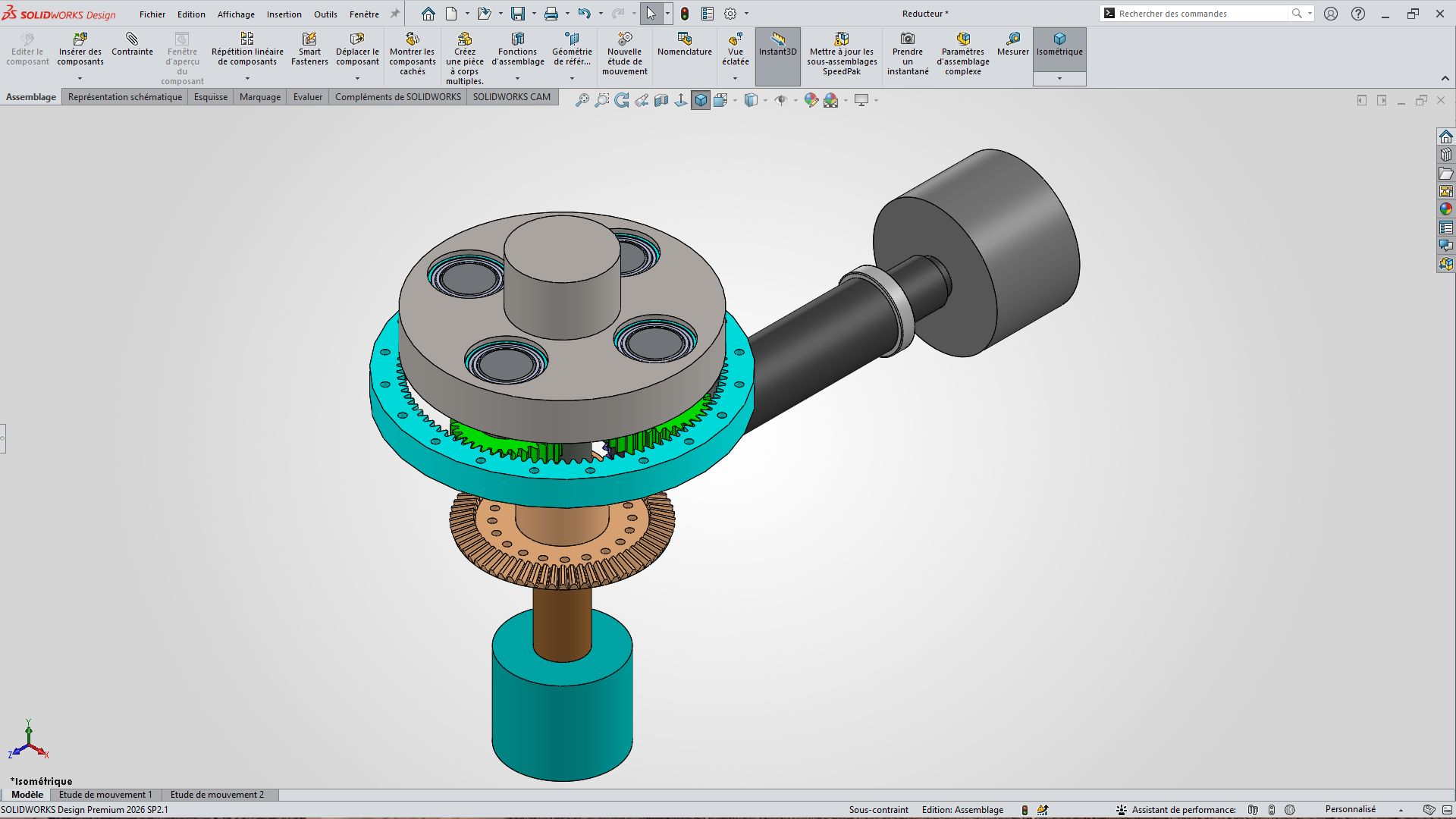The width and height of the screenshot is (1456, 819).
Task: Open the Mesurer tool
Action: click(1012, 45)
